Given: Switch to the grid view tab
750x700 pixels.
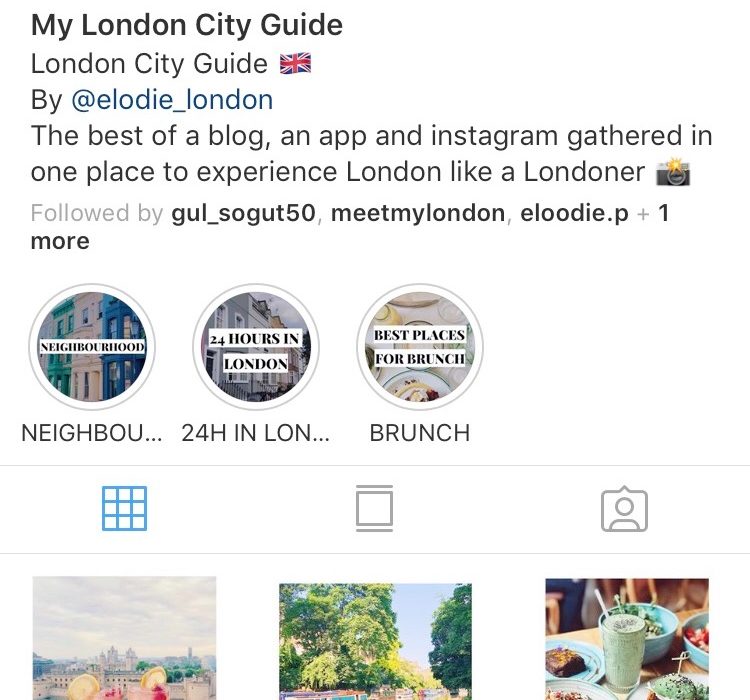Looking at the screenshot, I should click(x=124, y=508).
